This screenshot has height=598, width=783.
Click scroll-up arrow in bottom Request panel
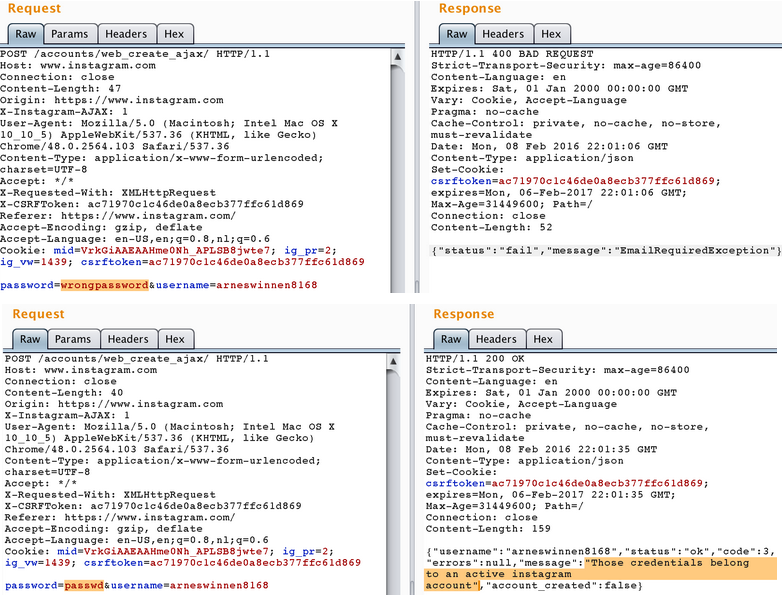[393, 361]
